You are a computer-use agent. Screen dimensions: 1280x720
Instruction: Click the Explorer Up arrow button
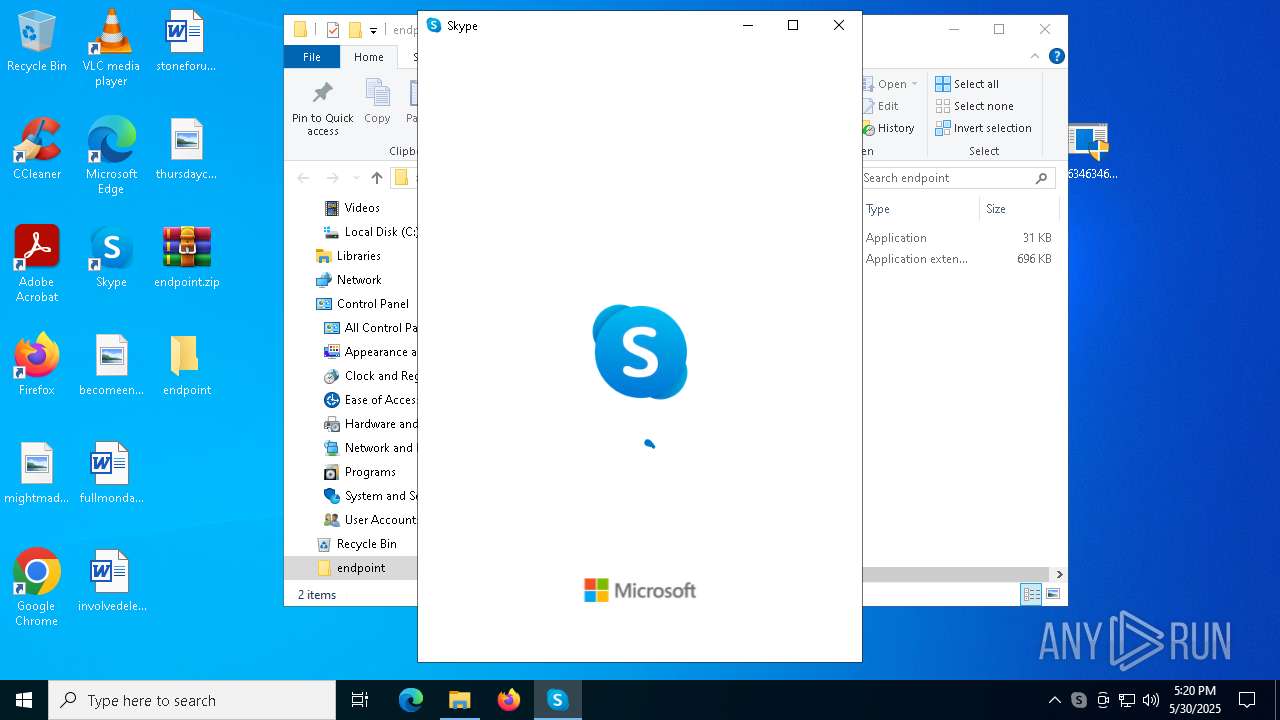tap(377, 178)
